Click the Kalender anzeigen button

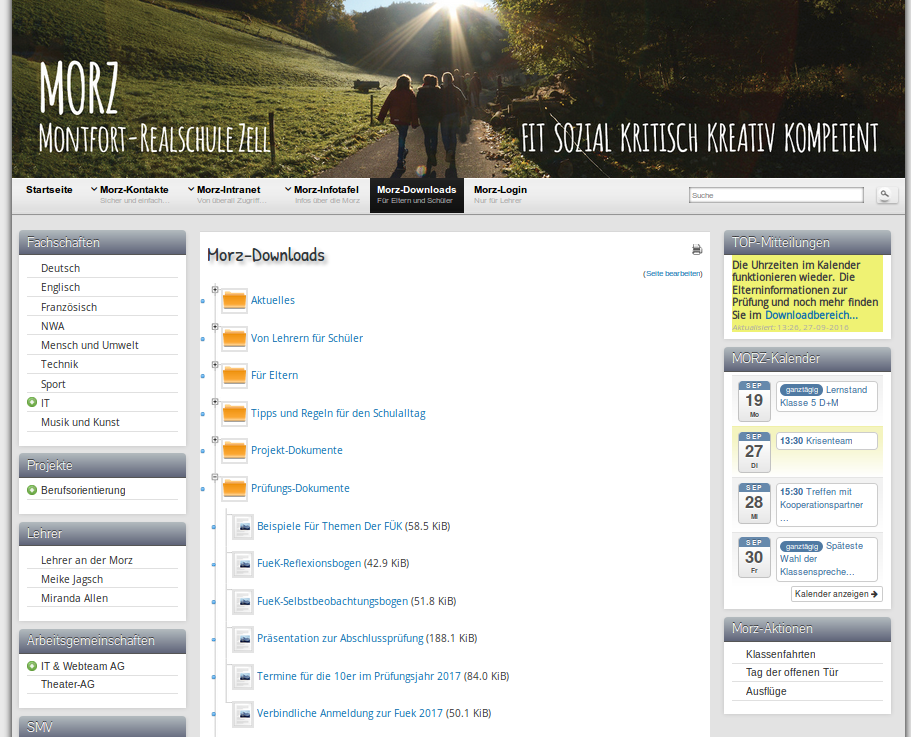837,594
